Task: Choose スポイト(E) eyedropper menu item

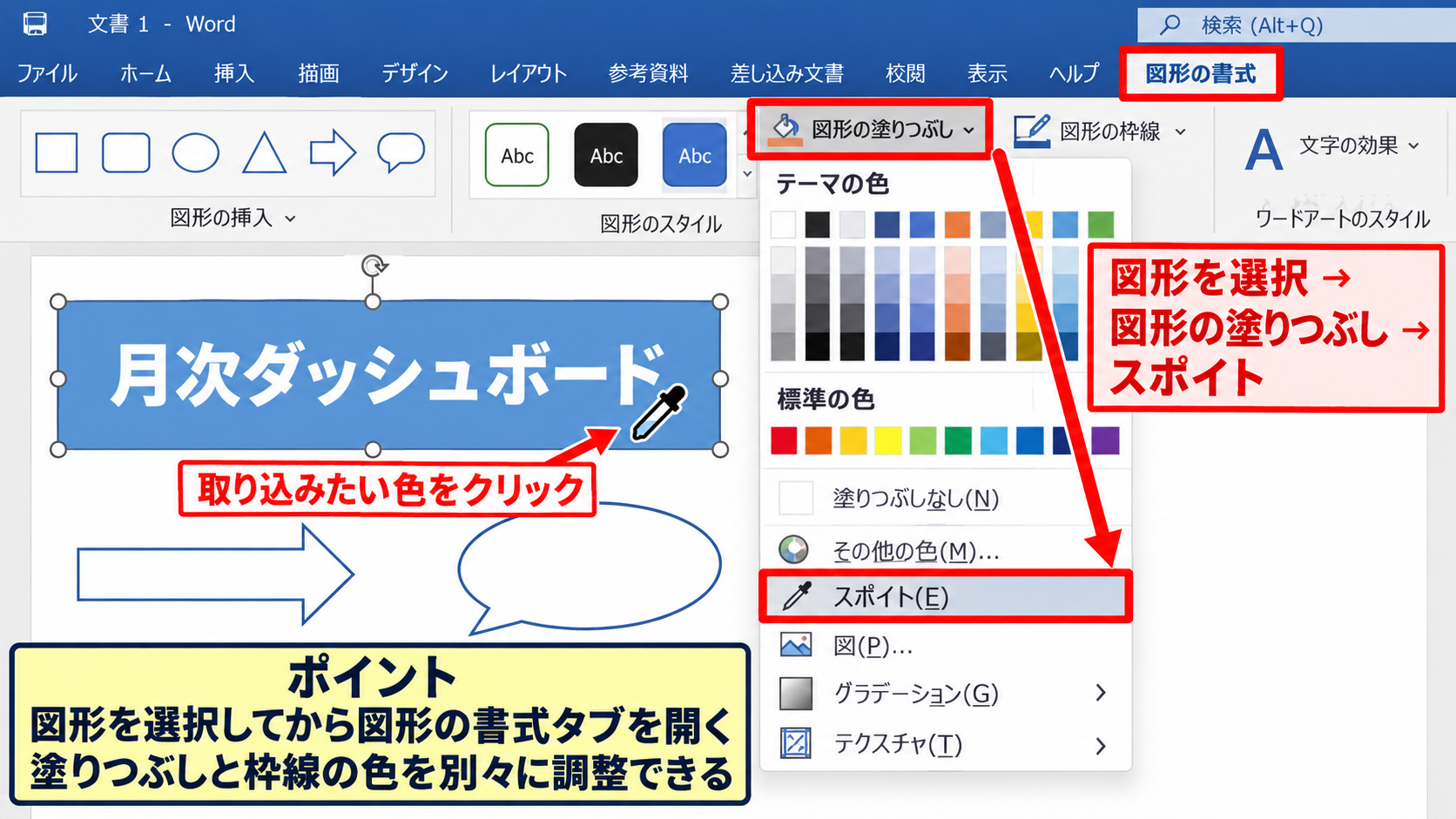Action: (946, 596)
